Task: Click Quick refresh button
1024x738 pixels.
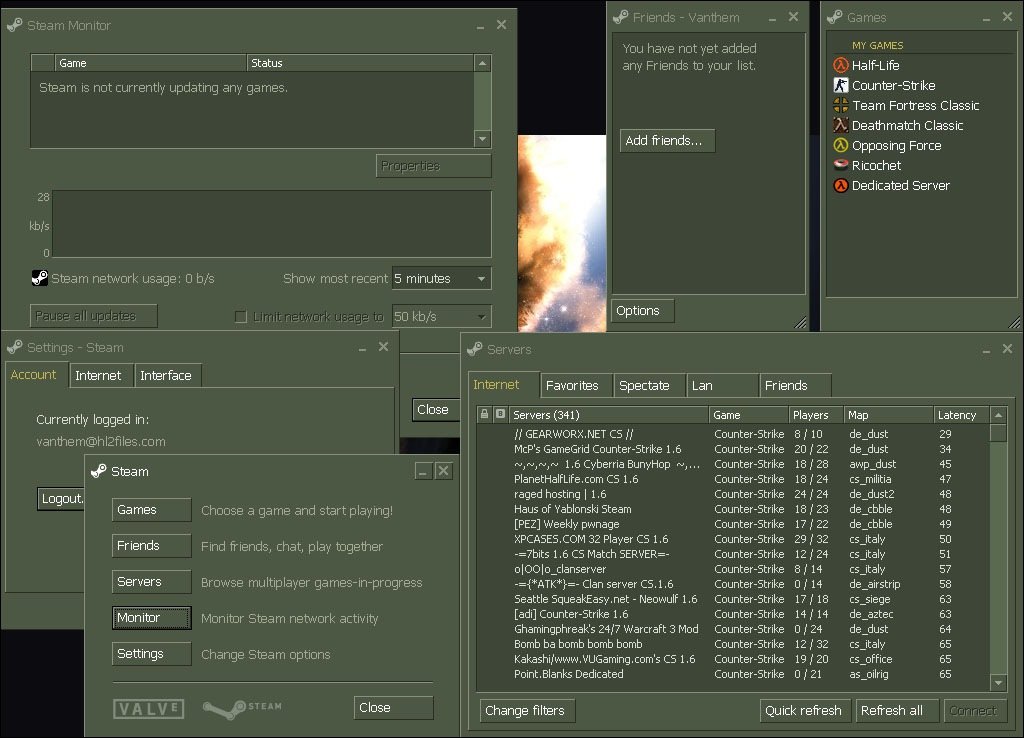Action: click(807, 711)
